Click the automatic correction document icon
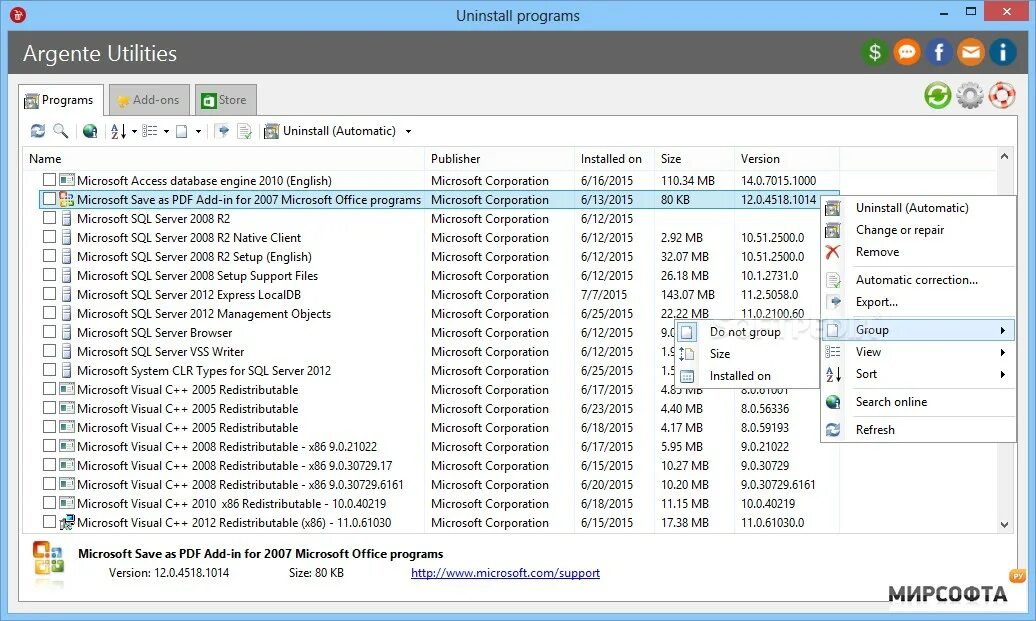 [244, 131]
